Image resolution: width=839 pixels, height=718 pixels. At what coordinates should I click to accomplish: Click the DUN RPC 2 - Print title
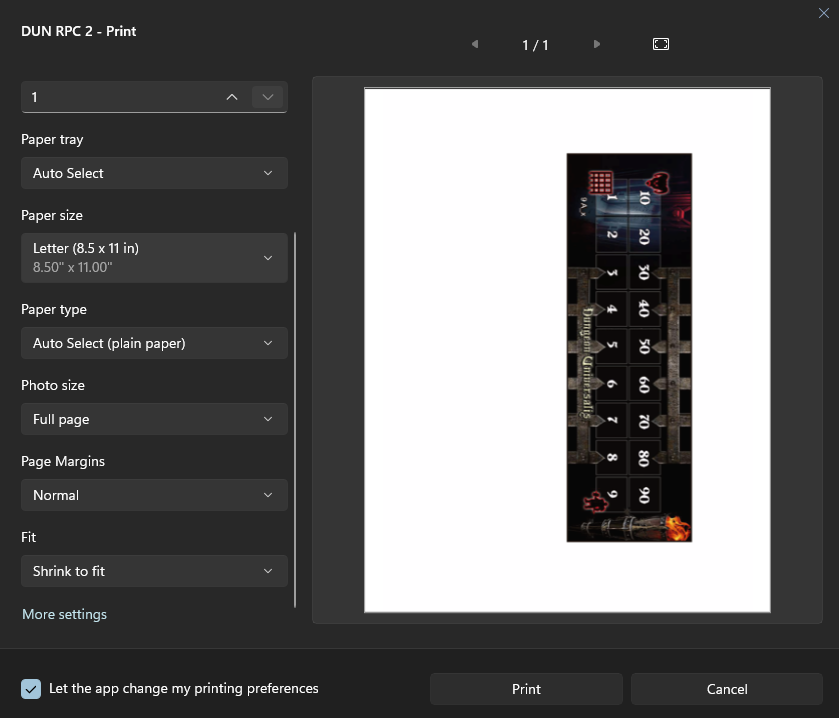79,31
